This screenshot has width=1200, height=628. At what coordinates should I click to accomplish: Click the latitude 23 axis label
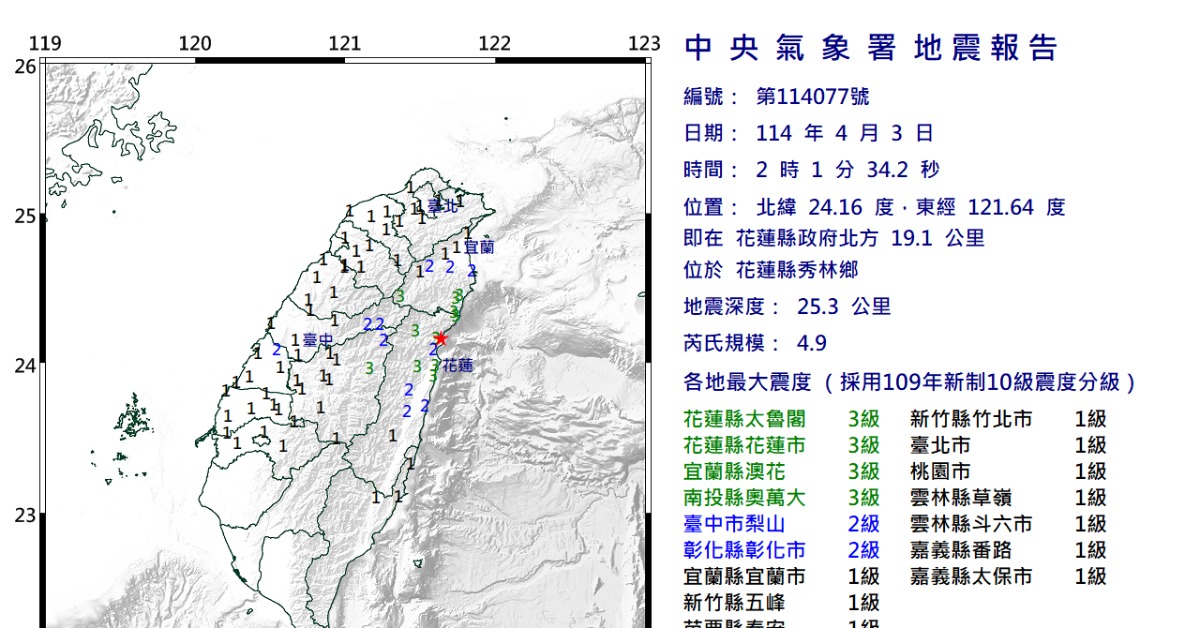click(25, 516)
